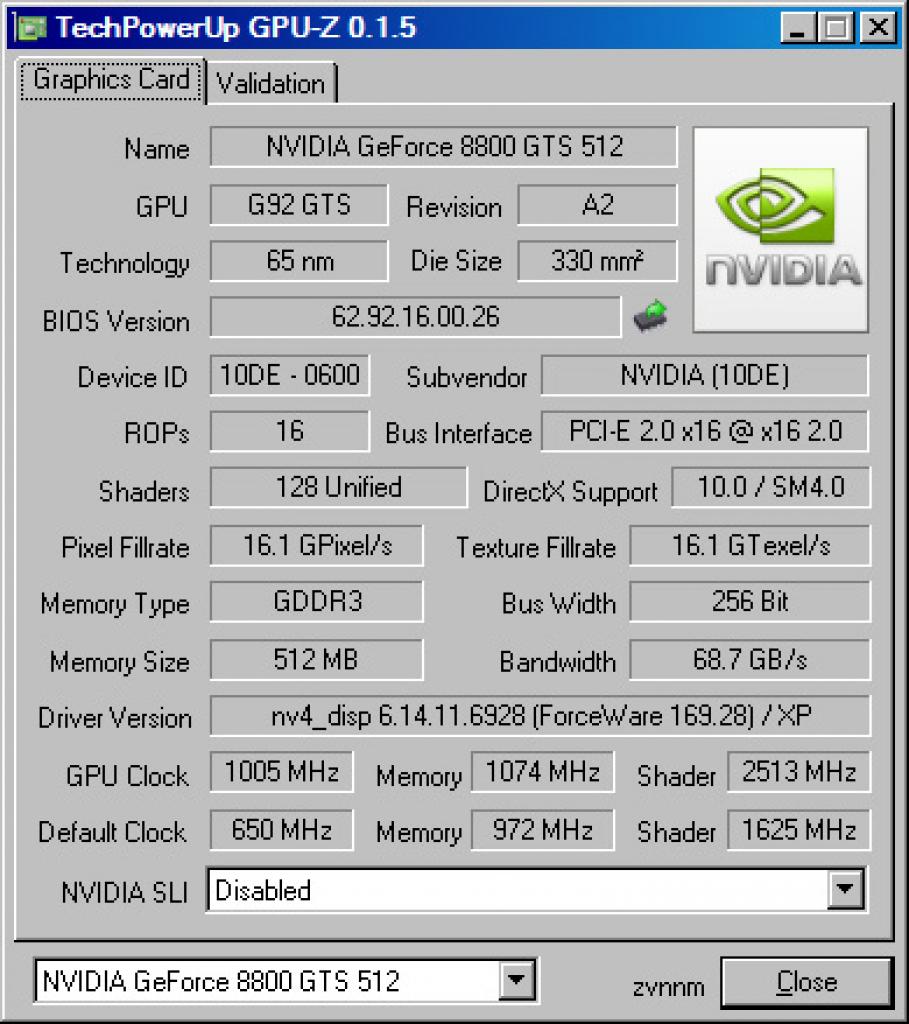Click the Bus Interface field PCI-E 2.0 x16
Viewport: 909px width, 1024px height.
tap(705, 431)
